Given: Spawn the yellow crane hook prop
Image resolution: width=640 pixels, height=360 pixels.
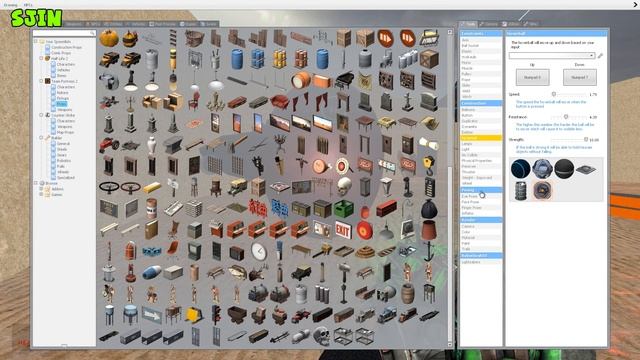Looking at the screenshot, I should coord(429,166).
